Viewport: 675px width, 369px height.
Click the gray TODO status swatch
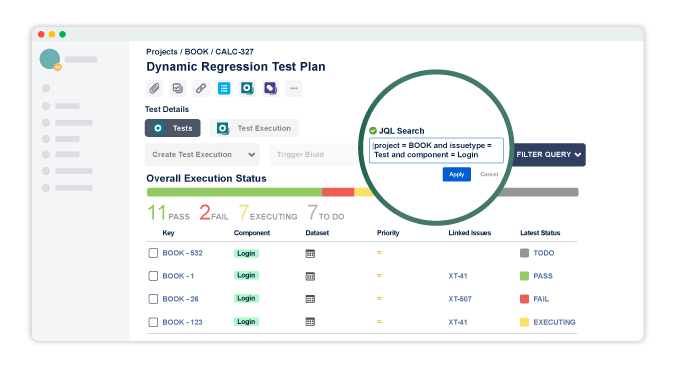pos(524,253)
